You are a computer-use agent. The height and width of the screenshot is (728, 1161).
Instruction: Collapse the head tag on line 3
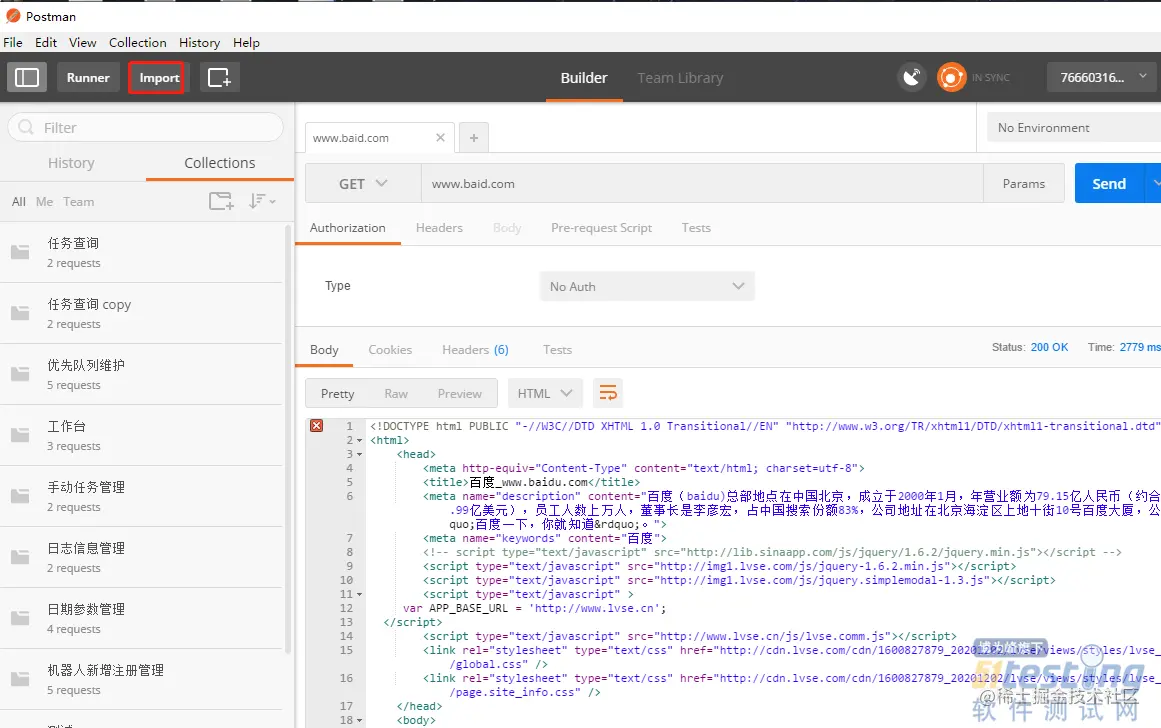tap(360, 455)
